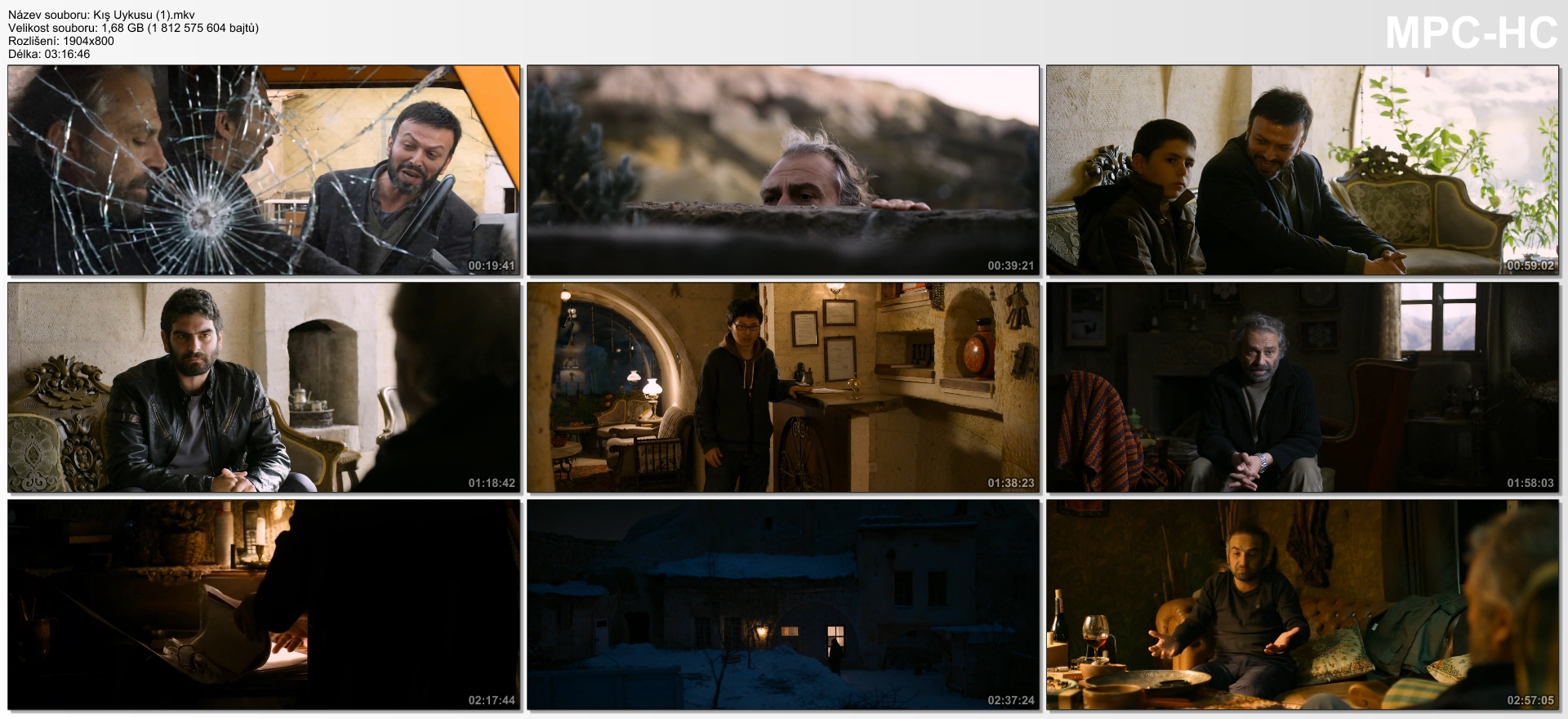Image resolution: width=1568 pixels, height=719 pixels.
Task: Open thumbnail of man gesturing with wine
Action: point(1302,605)
